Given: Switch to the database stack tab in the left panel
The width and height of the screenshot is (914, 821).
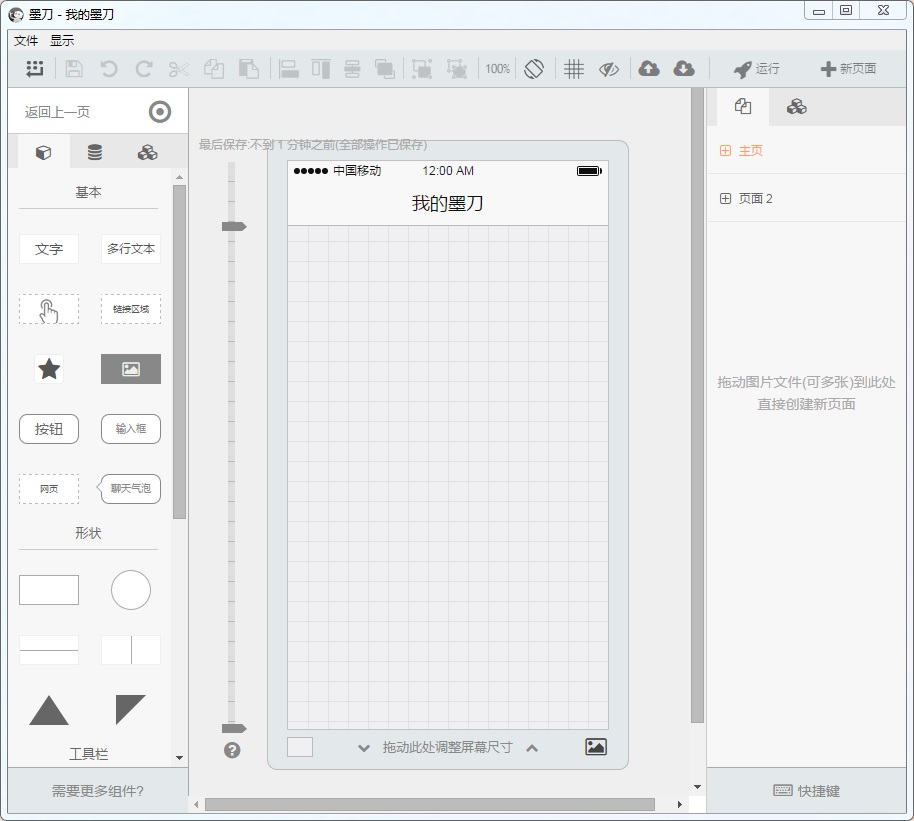Looking at the screenshot, I should [95, 153].
